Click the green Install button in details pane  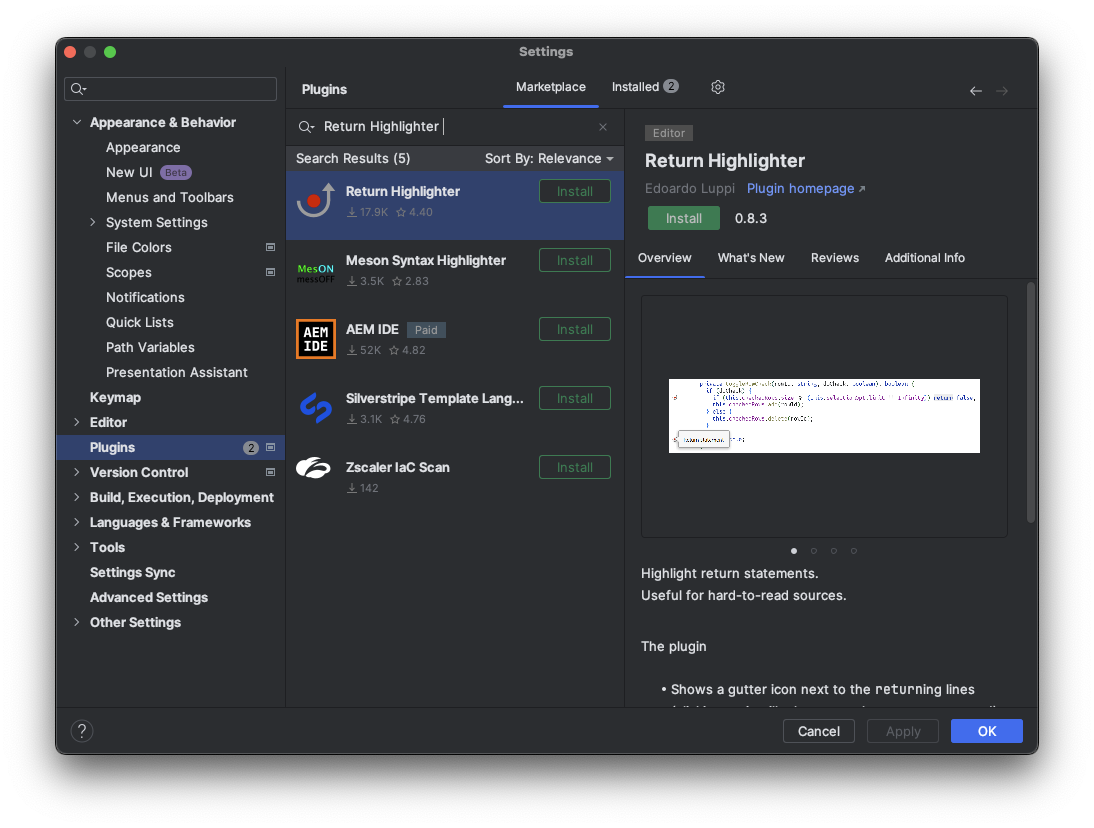point(684,218)
